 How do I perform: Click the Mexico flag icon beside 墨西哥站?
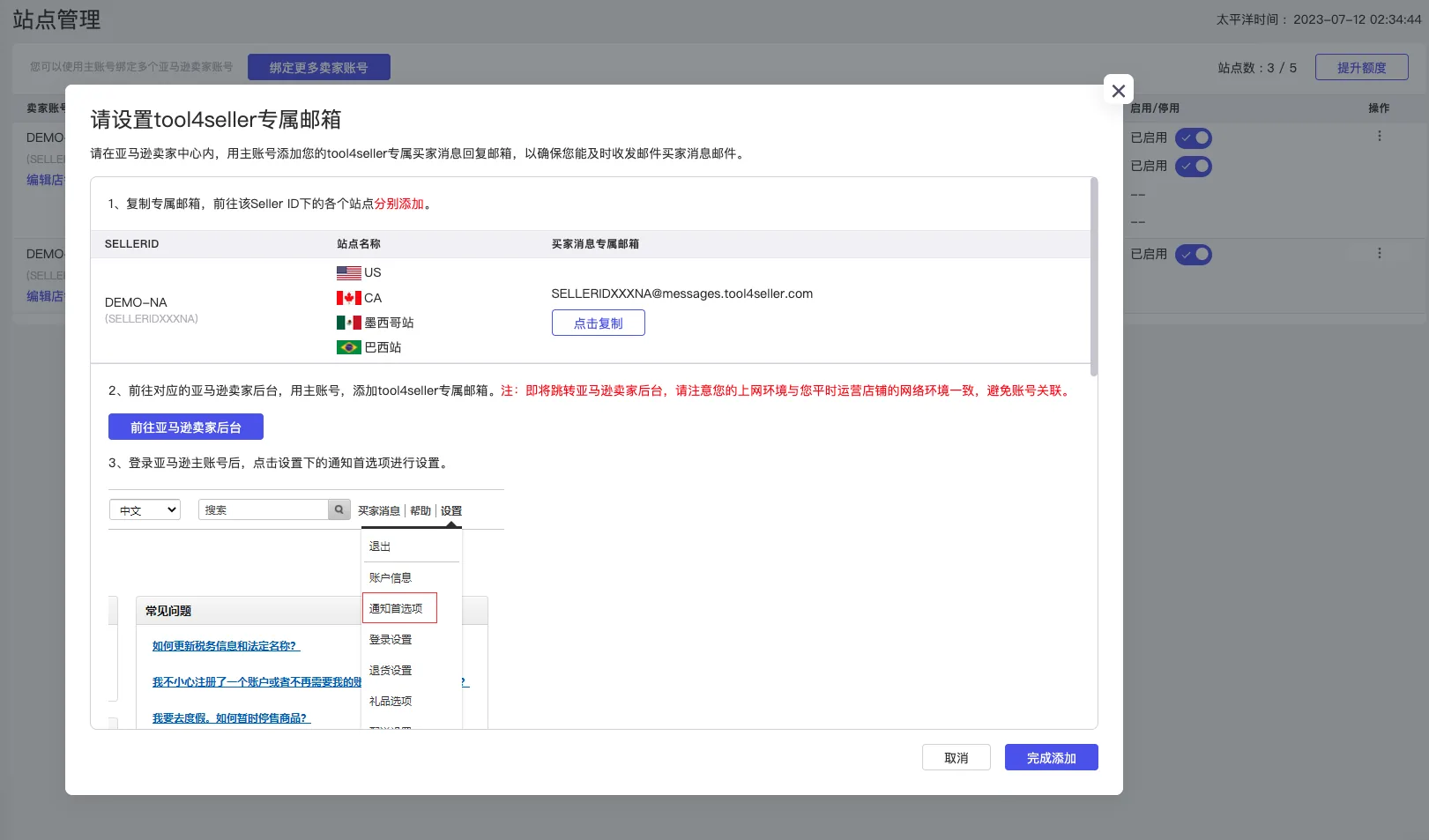click(x=349, y=323)
